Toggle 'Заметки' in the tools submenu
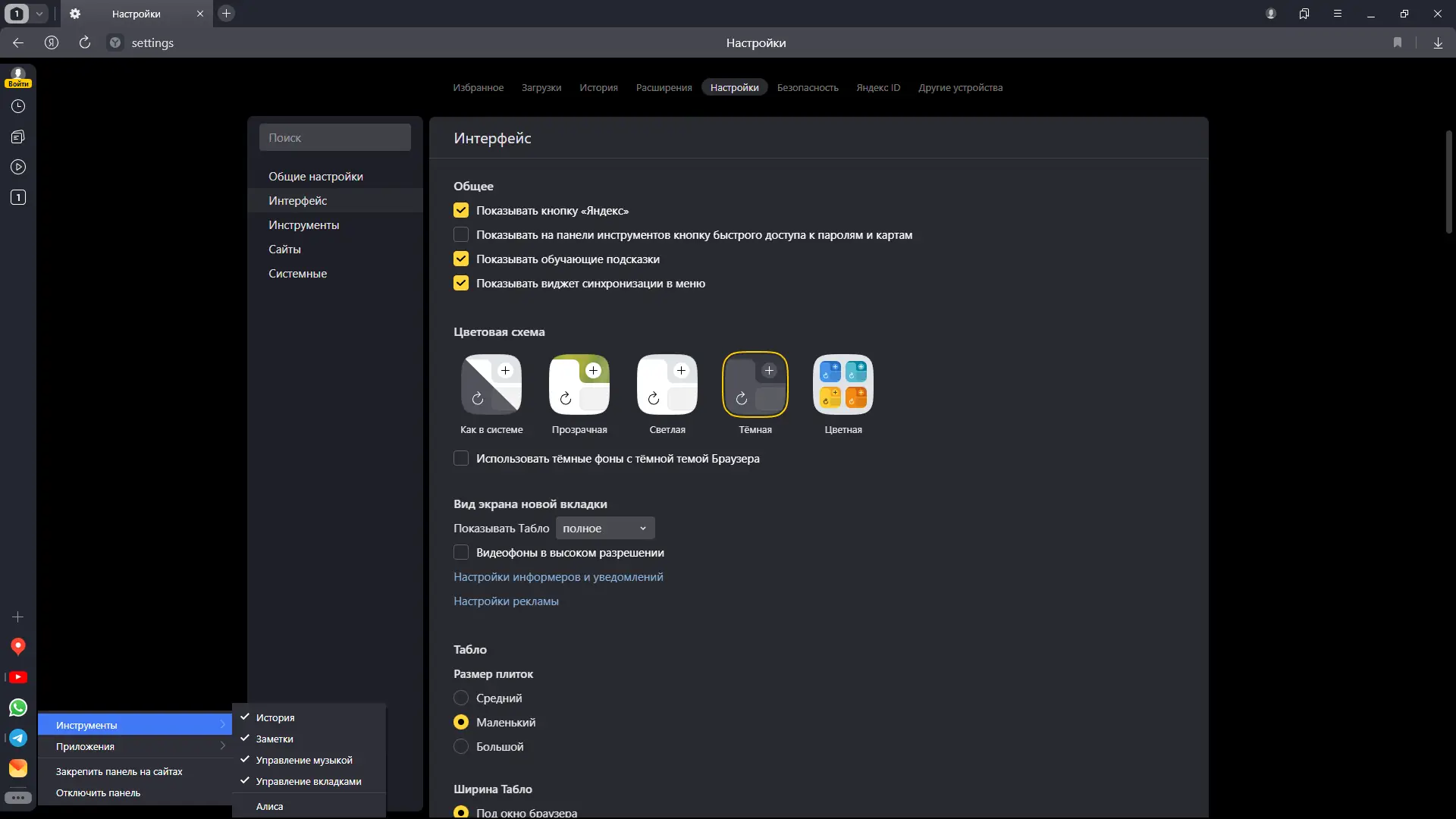1456x819 pixels. pyautogui.click(x=275, y=739)
